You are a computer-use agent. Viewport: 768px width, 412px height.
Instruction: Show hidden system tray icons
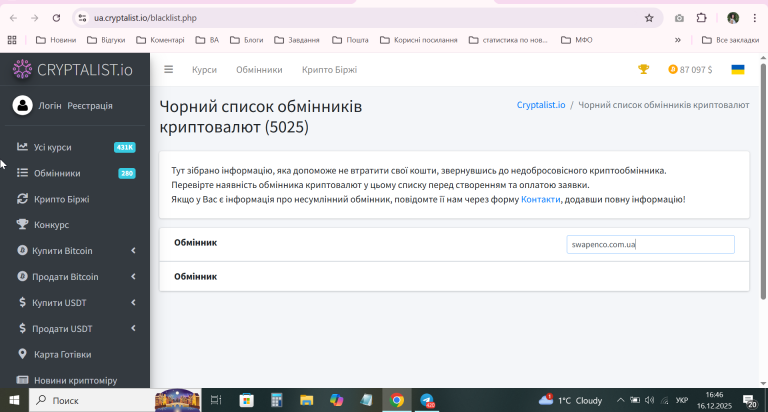pos(620,400)
